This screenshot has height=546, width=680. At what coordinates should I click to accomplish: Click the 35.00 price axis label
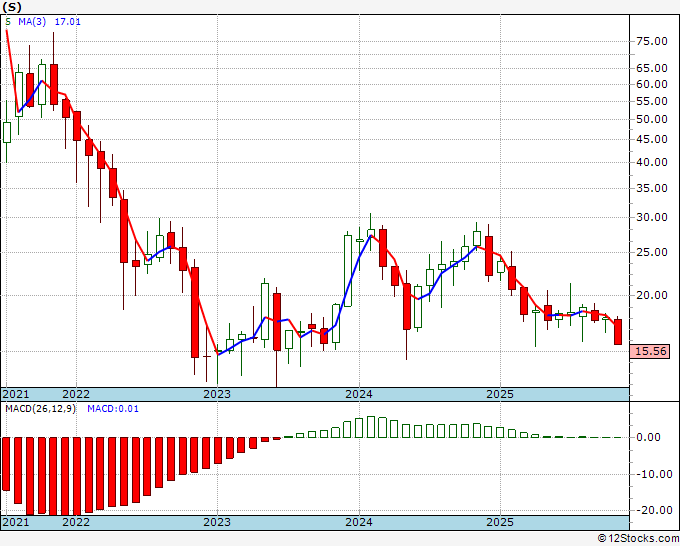[x=651, y=188]
